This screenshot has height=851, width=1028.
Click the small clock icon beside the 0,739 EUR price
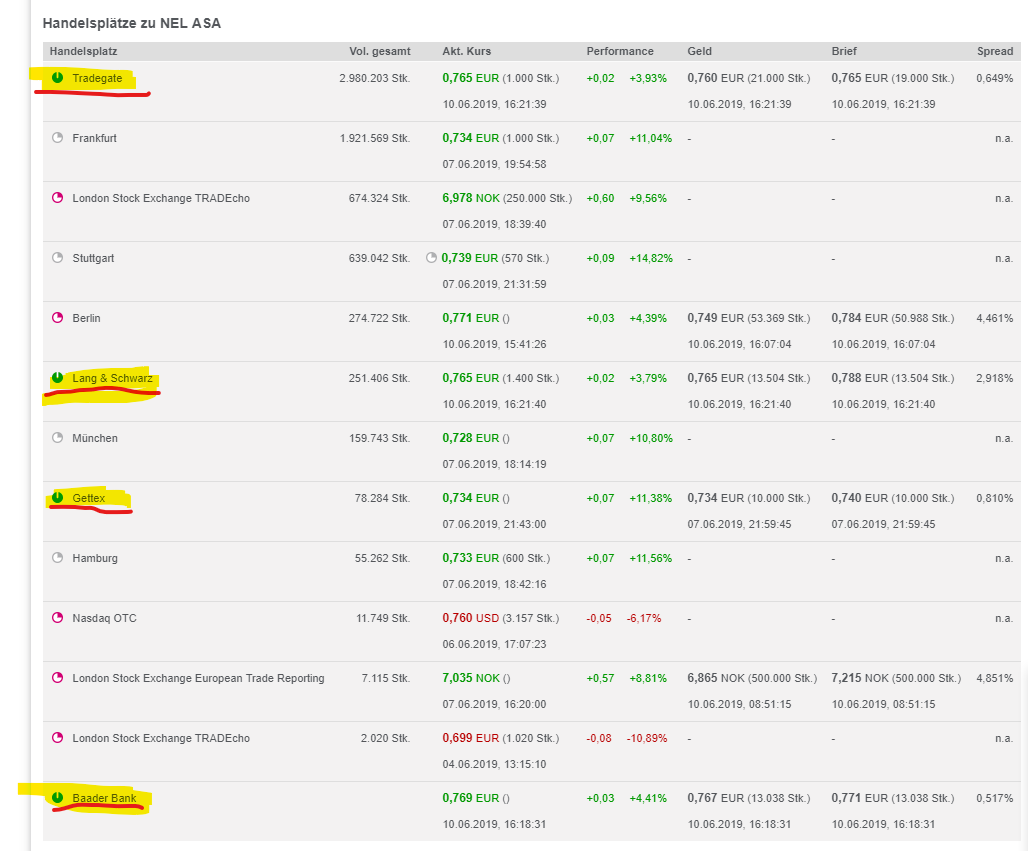pos(432,258)
